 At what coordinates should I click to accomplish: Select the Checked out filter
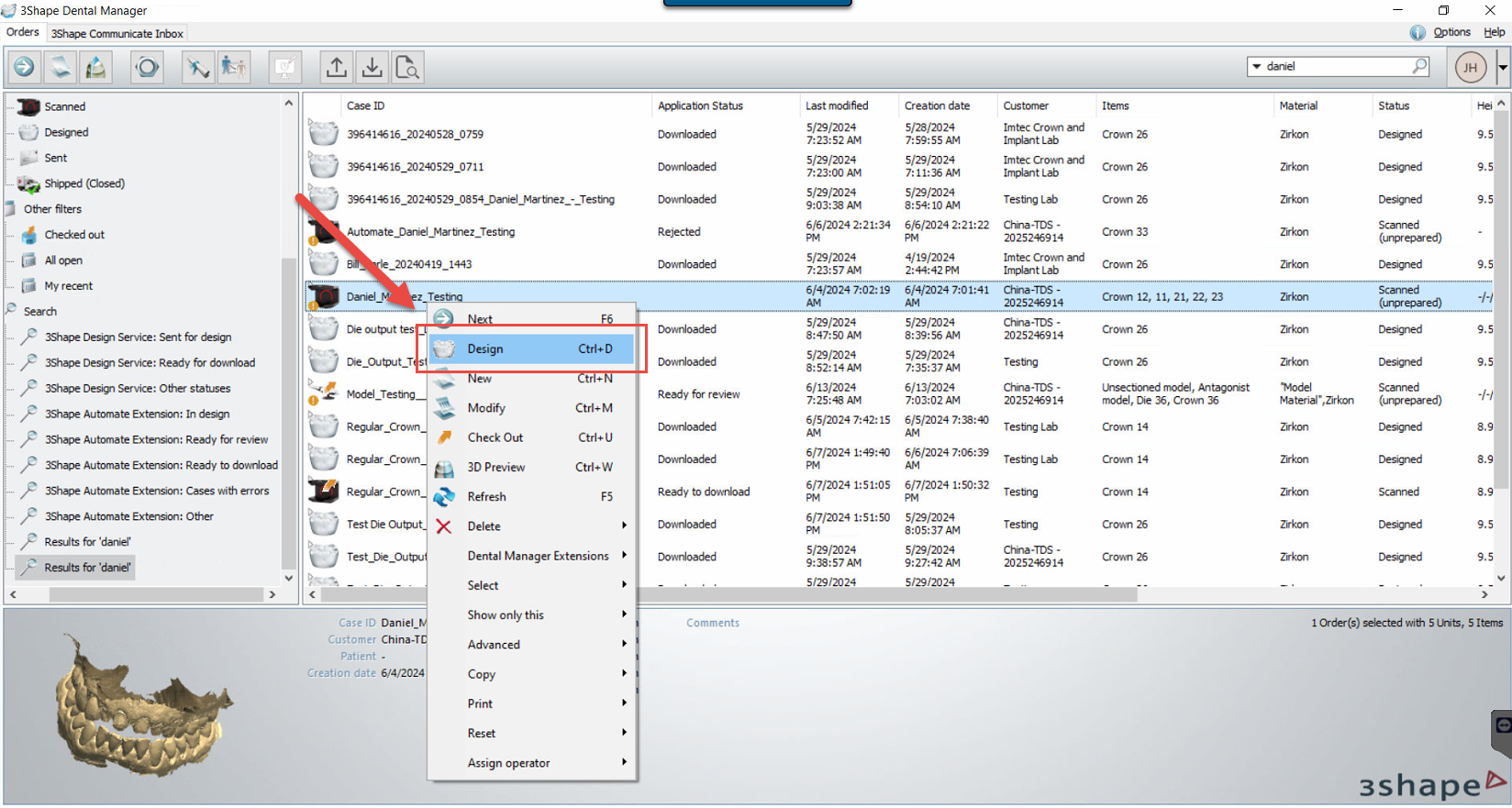[x=73, y=235]
